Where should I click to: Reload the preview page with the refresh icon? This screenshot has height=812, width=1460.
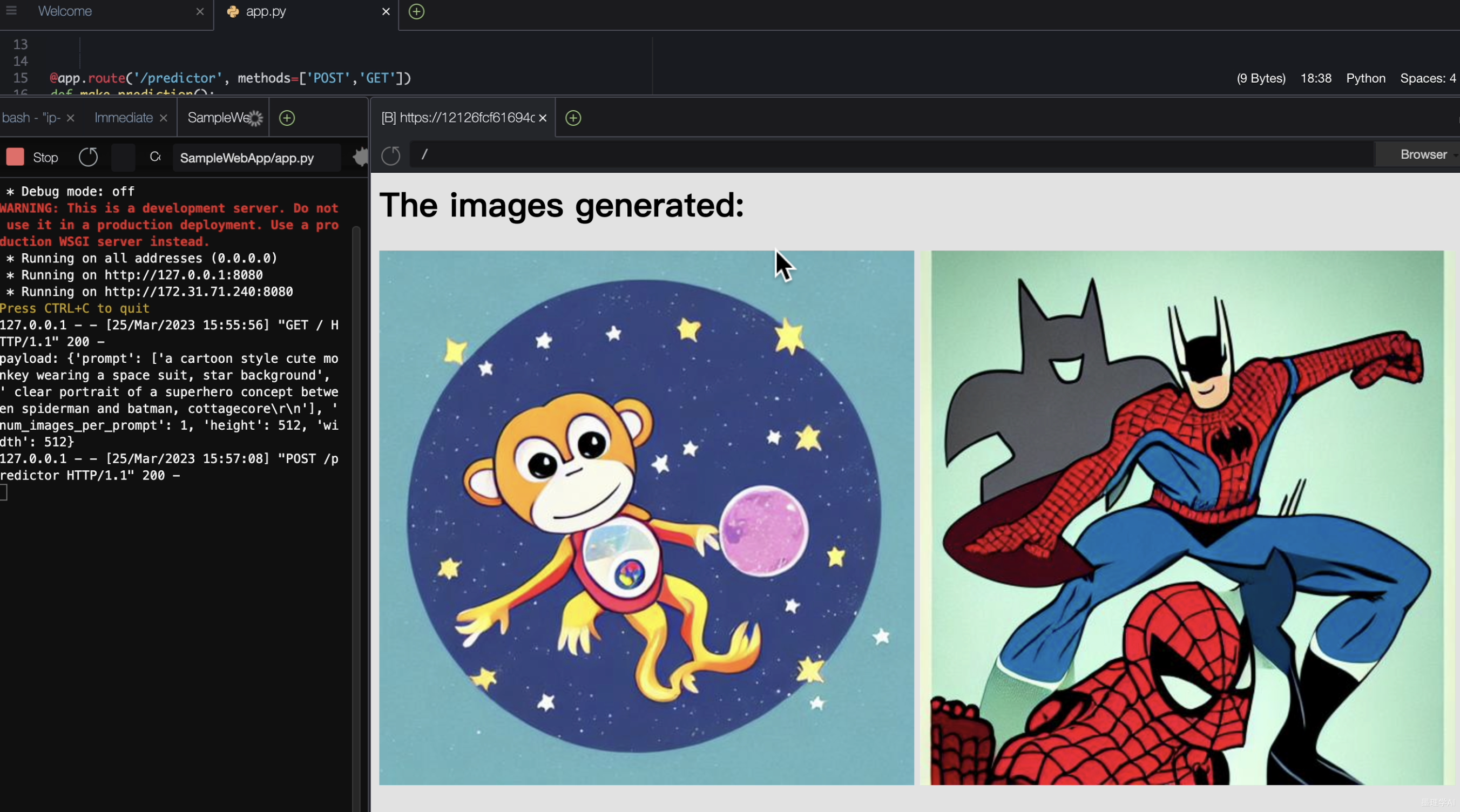coord(390,155)
